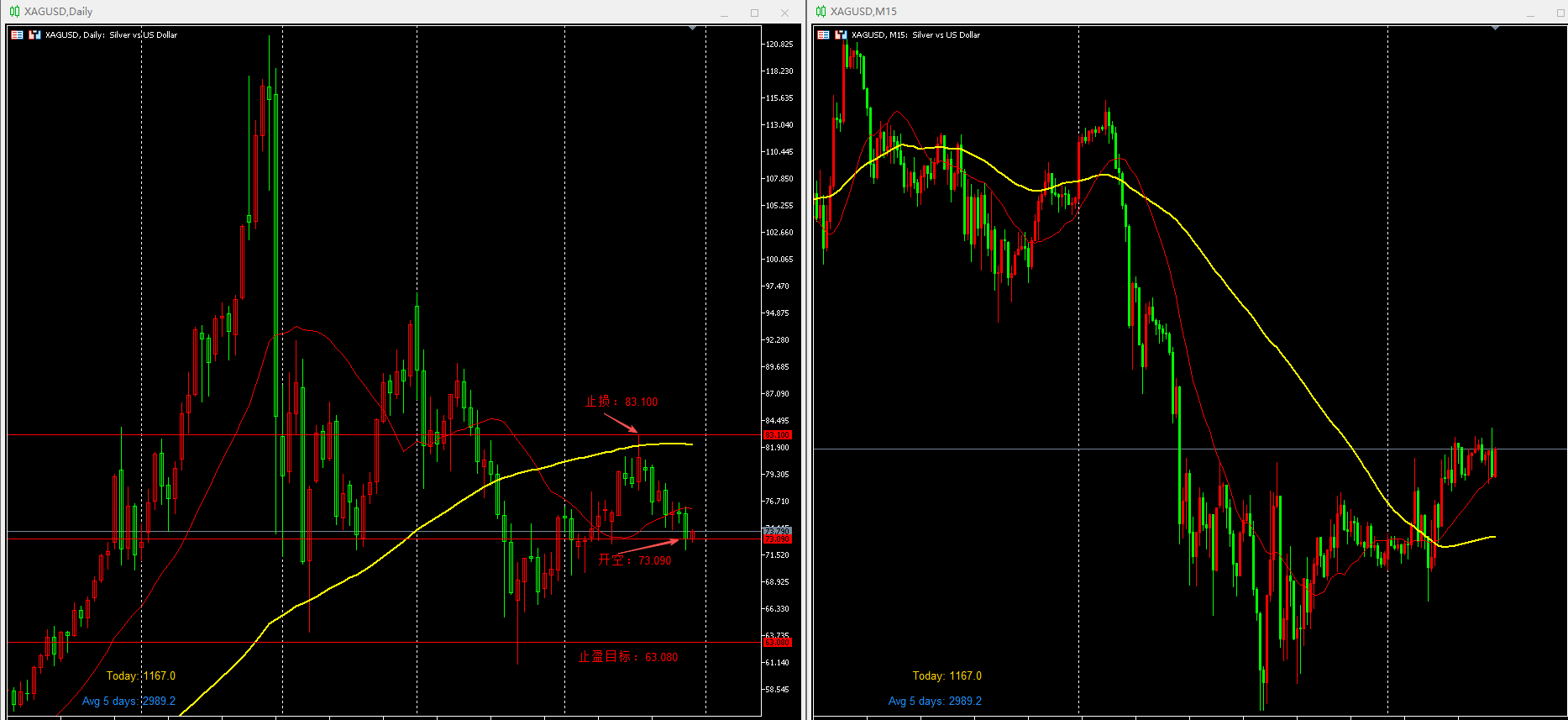
Task: Open the one-click trading panel icon on Daily chart
Action: pyautogui.click(x=17, y=35)
